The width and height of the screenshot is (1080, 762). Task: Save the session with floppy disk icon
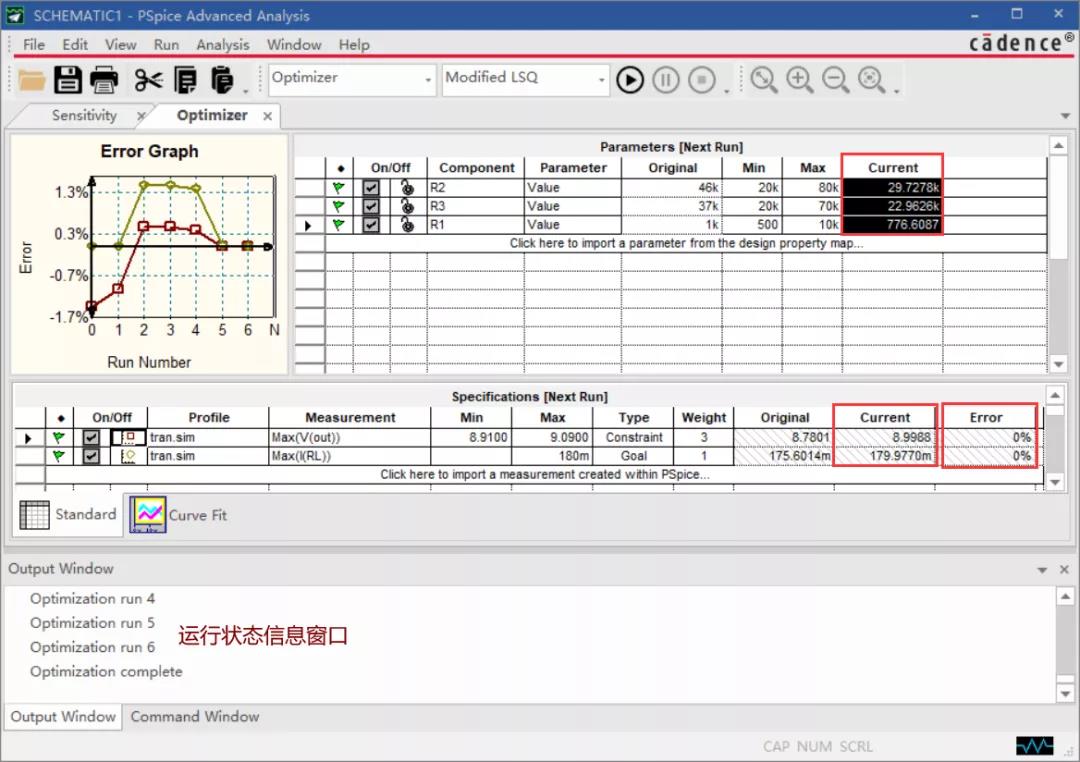click(68, 80)
